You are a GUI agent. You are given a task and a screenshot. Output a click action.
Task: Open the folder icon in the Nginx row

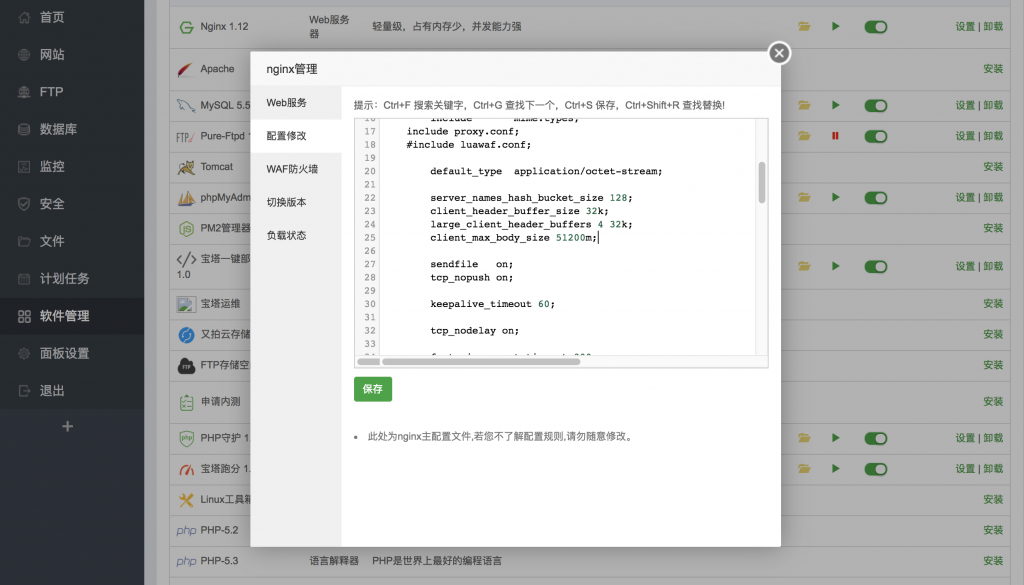click(804, 26)
